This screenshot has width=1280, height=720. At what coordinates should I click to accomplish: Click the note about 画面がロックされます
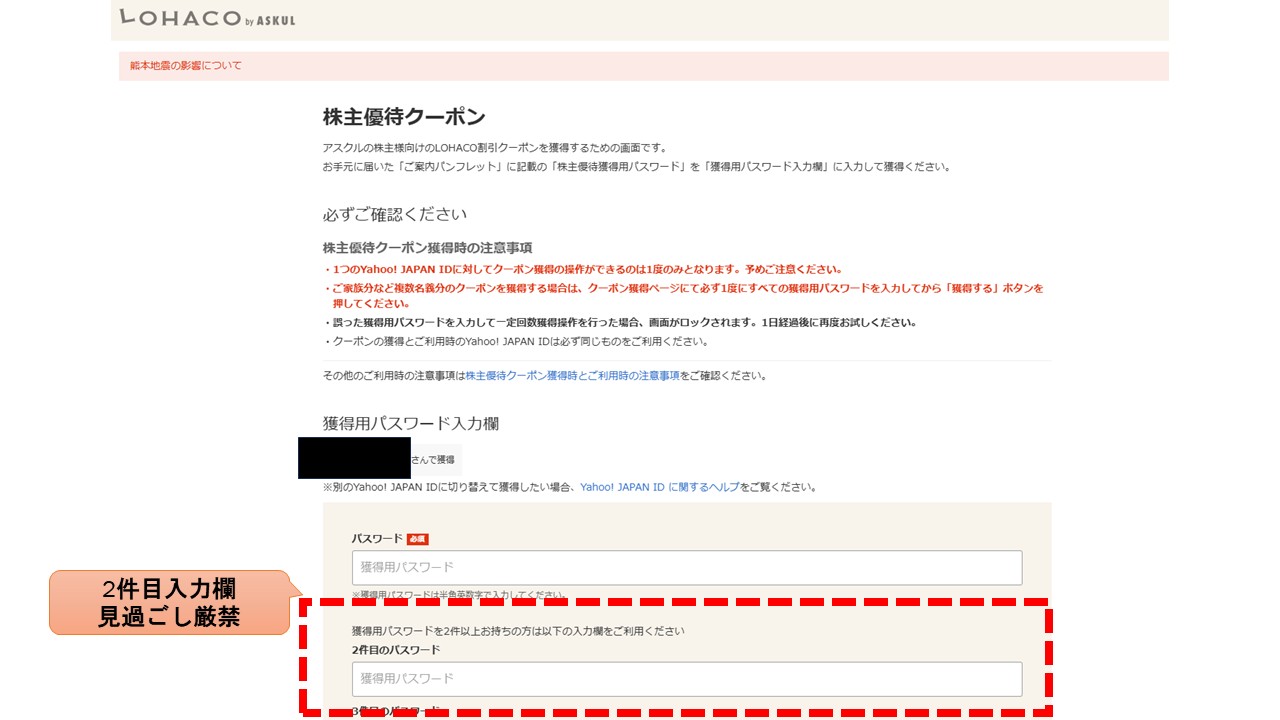tap(620, 323)
